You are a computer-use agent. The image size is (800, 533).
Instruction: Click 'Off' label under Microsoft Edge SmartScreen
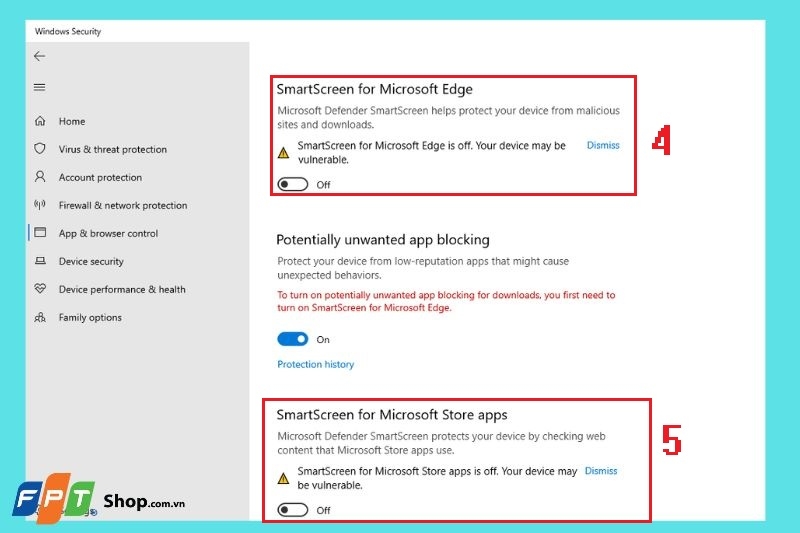point(323,185)
